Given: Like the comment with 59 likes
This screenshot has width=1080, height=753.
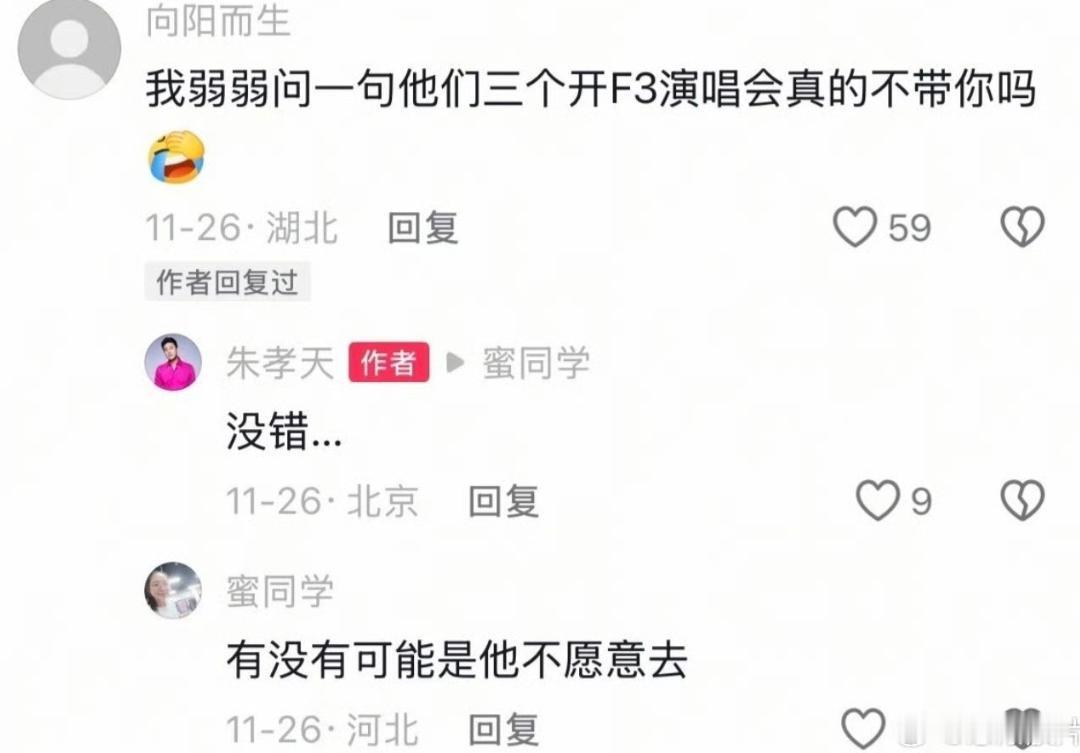Looking at the screenshot, I should click(x=855, y=227).
